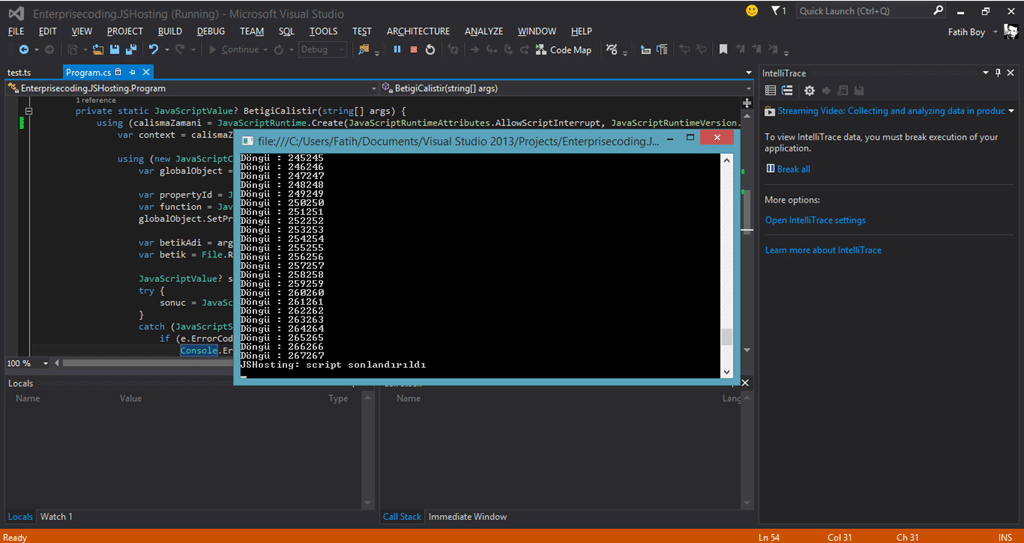The image size is (1024, 543).
Task: Collapse the BetigiCalistir method outline box
Action: 28,111
